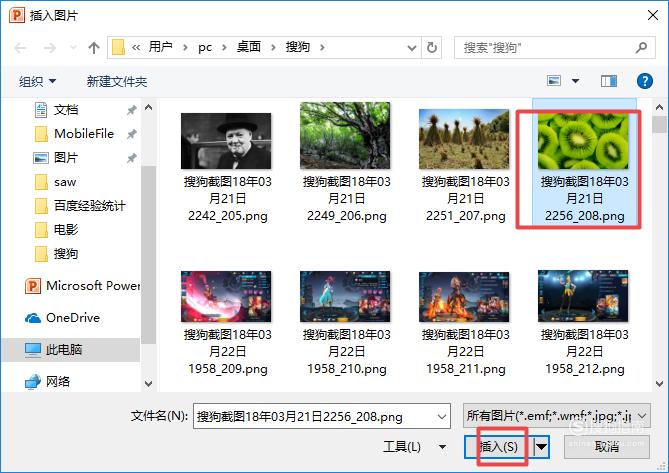This screenshot has height=473, width=669.
Task: Open the saw folder in sidebar
Action: (x=55, y=182)
